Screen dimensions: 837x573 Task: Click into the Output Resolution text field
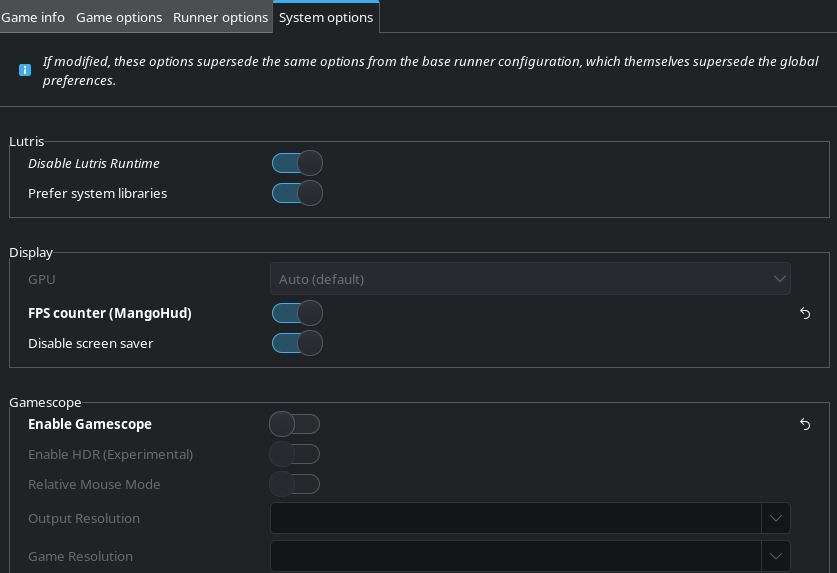coord(516,518)
